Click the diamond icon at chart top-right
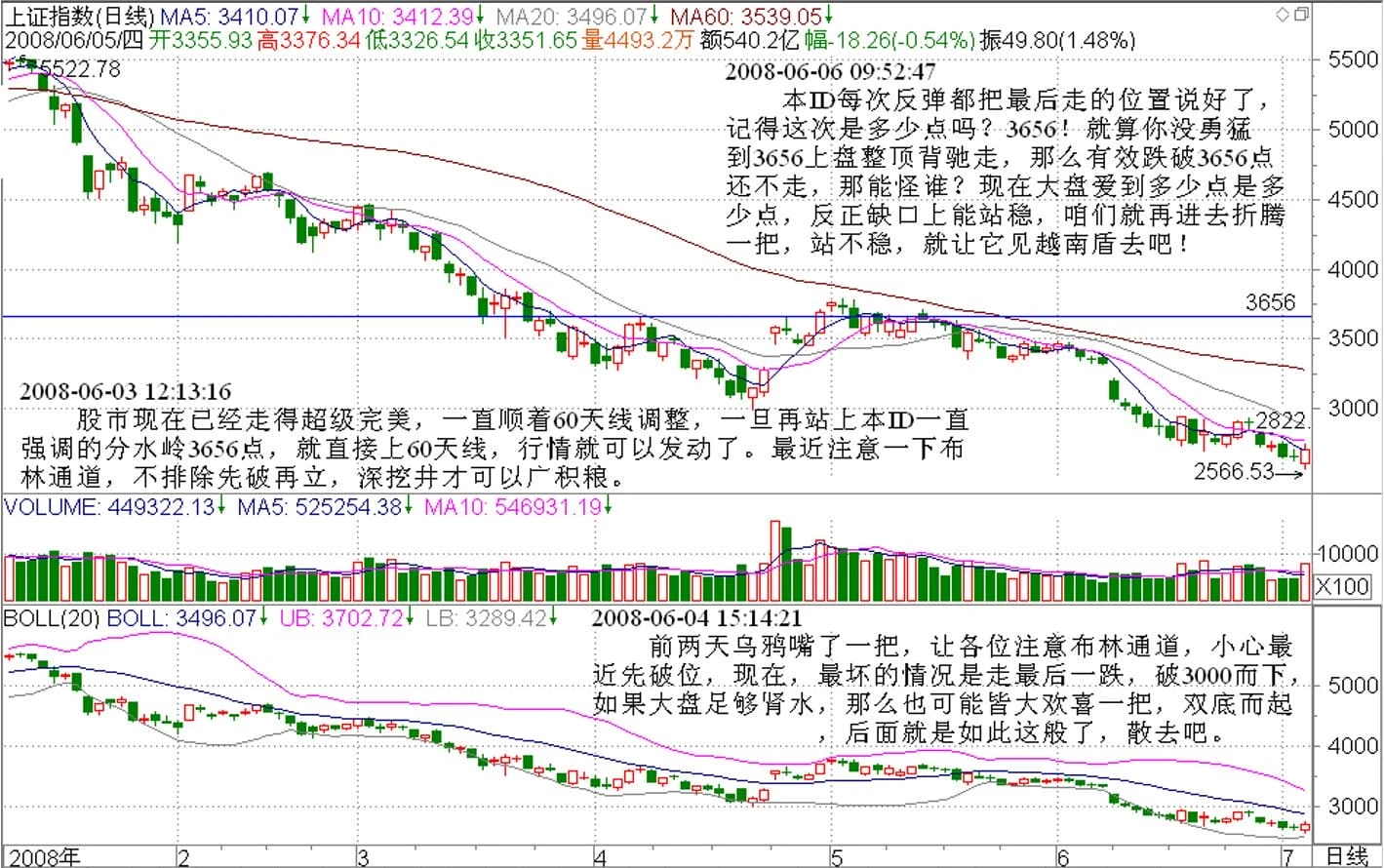The width and height of the screenshot is (1384, 868). [x=1282, y=15]
